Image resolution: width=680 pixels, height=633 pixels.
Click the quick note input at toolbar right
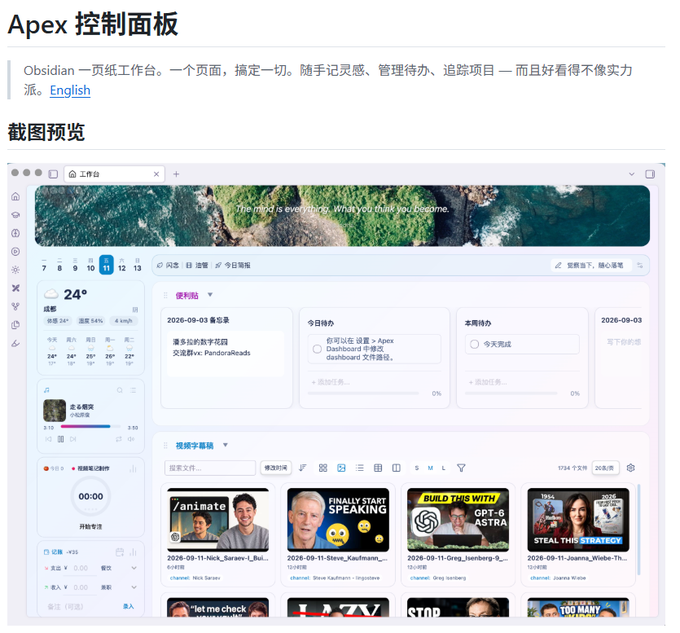[591, 265]
